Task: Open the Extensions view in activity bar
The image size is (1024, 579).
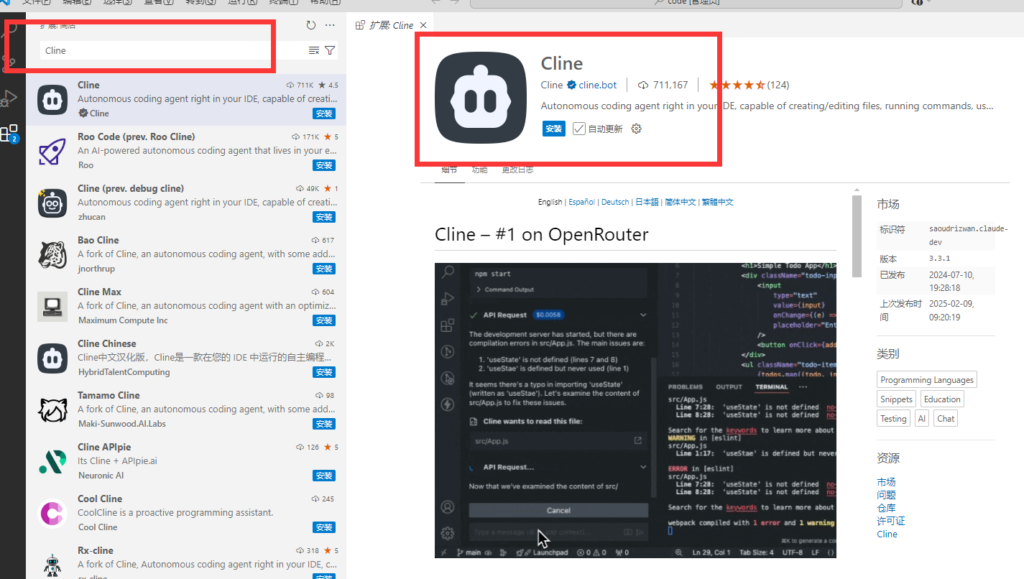Action: [x=9, y=134]
